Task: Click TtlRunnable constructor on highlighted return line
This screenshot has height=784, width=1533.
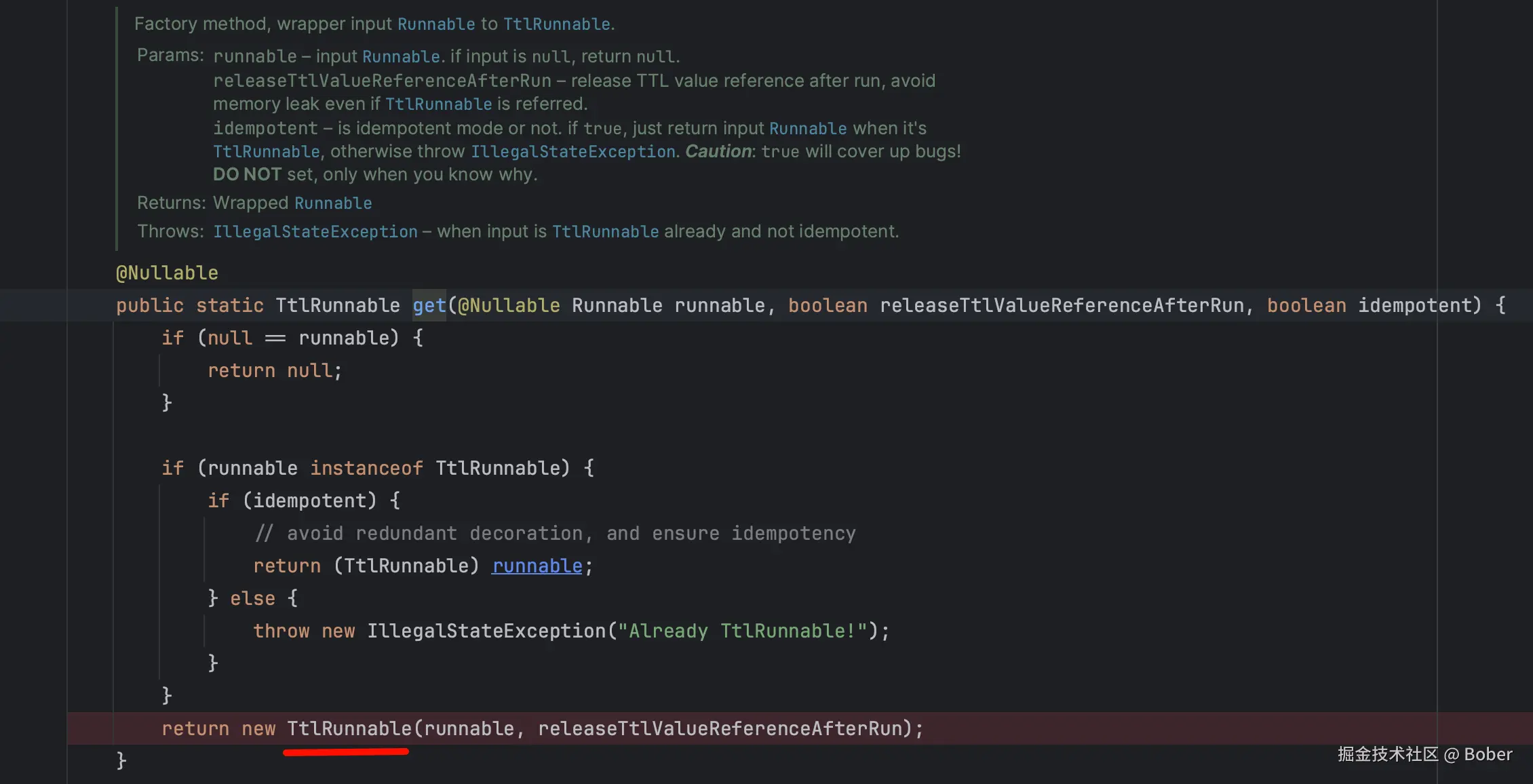Action: tap(349, 729)
